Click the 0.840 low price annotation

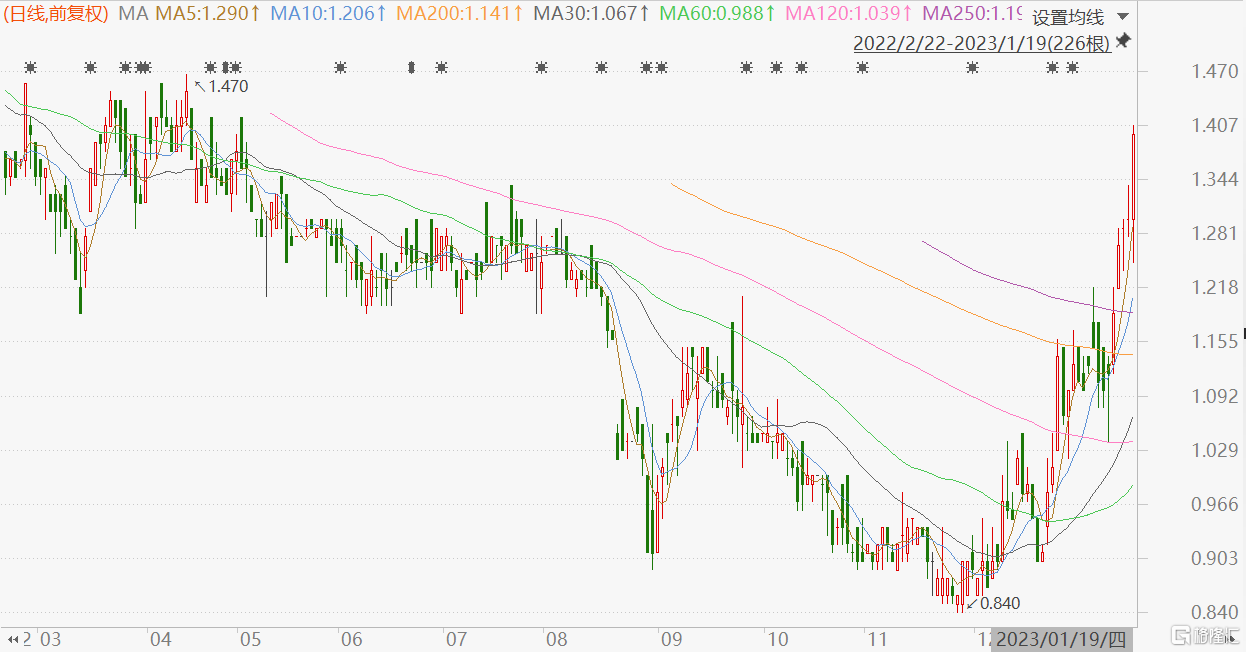point(999,603)
